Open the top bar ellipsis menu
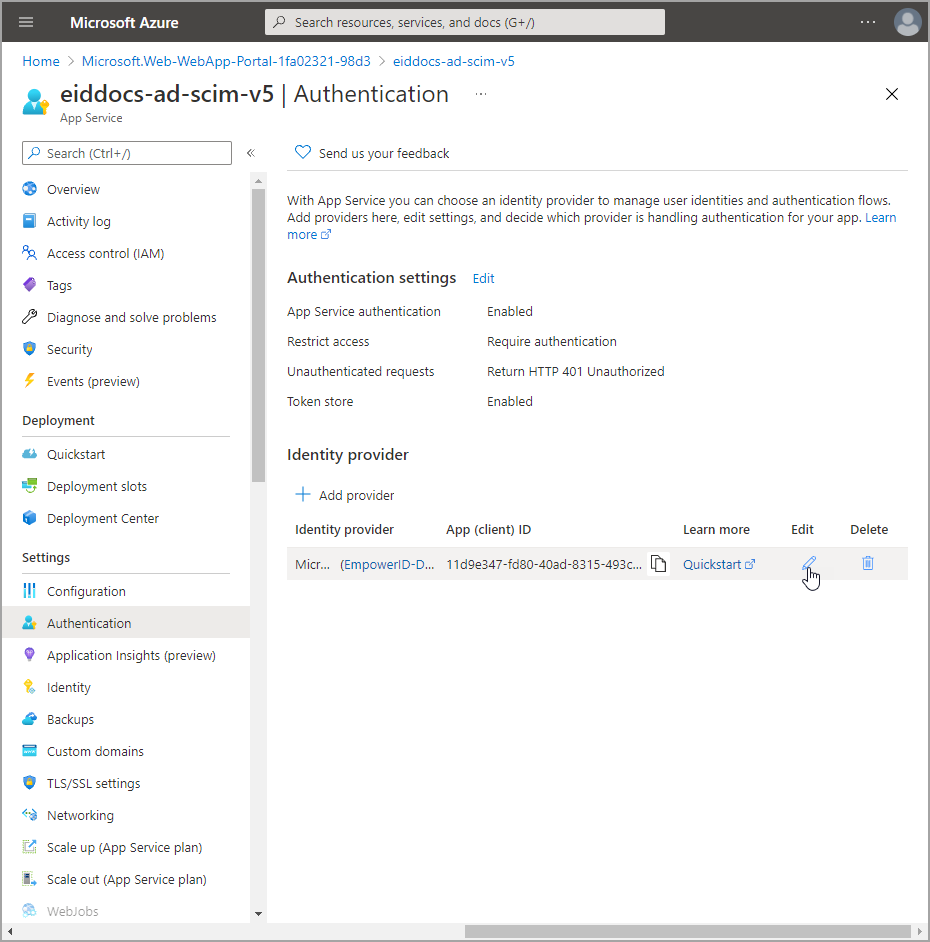930x942 pixels. pyautogui.click(x=868, y=22)
